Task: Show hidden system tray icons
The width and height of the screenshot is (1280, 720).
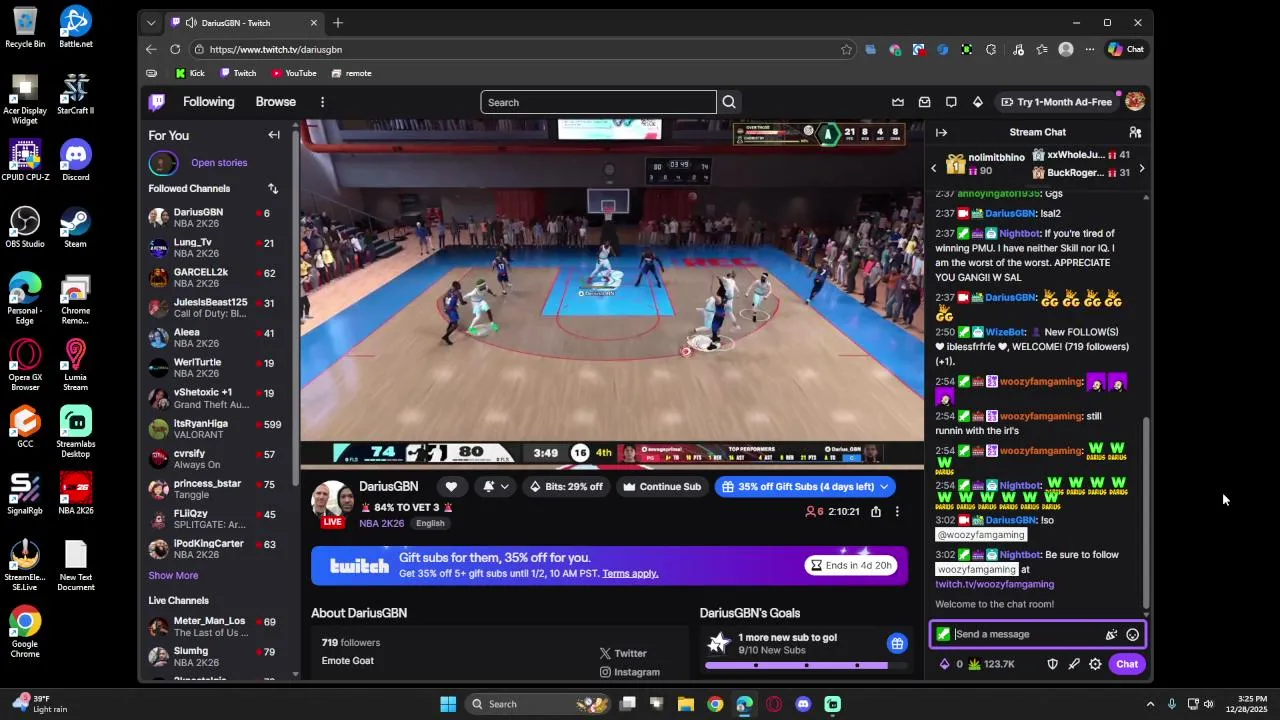Action: pyautogui.click(x=1150, y=704)
